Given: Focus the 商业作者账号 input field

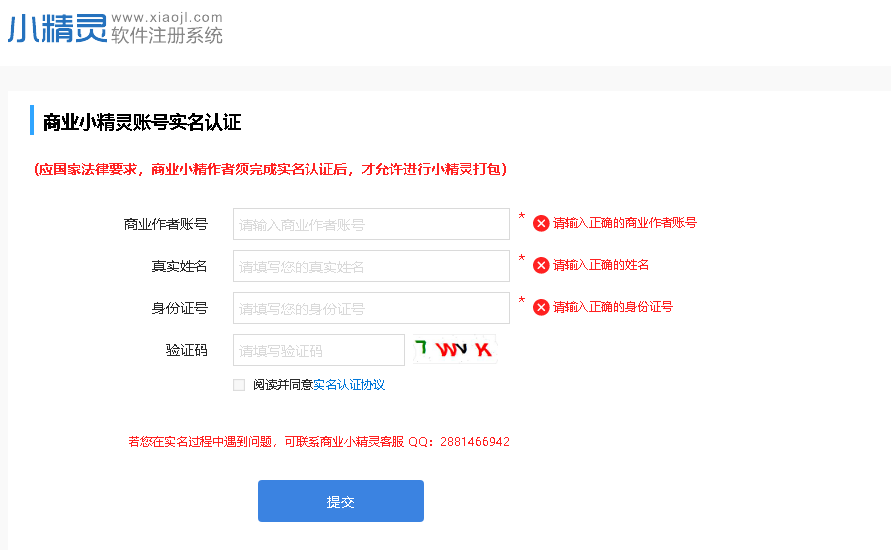Looking at the screenshot, I should pyautogui.click(x=371, y=224).
